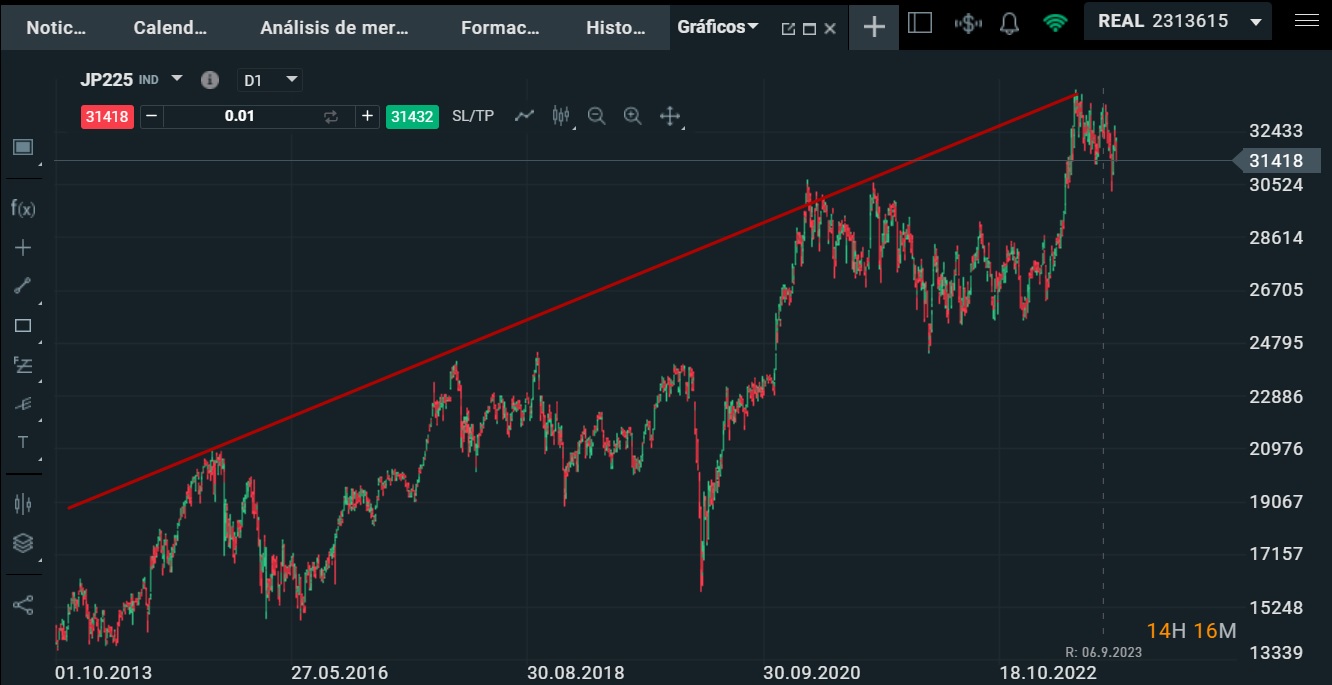Image resolution: width=1332 pixels, height=685 pixels.
Task: Expand the JP225 instrument selector
Action: (x=177, y=80)
